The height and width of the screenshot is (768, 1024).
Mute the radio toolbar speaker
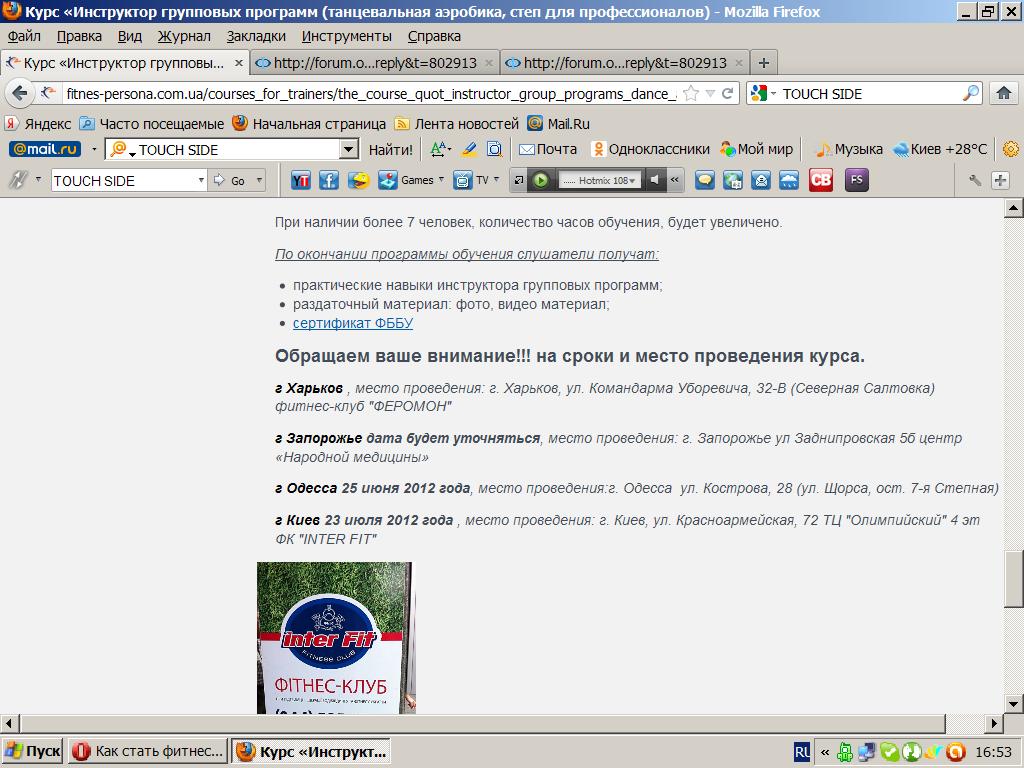click(654, 181)
